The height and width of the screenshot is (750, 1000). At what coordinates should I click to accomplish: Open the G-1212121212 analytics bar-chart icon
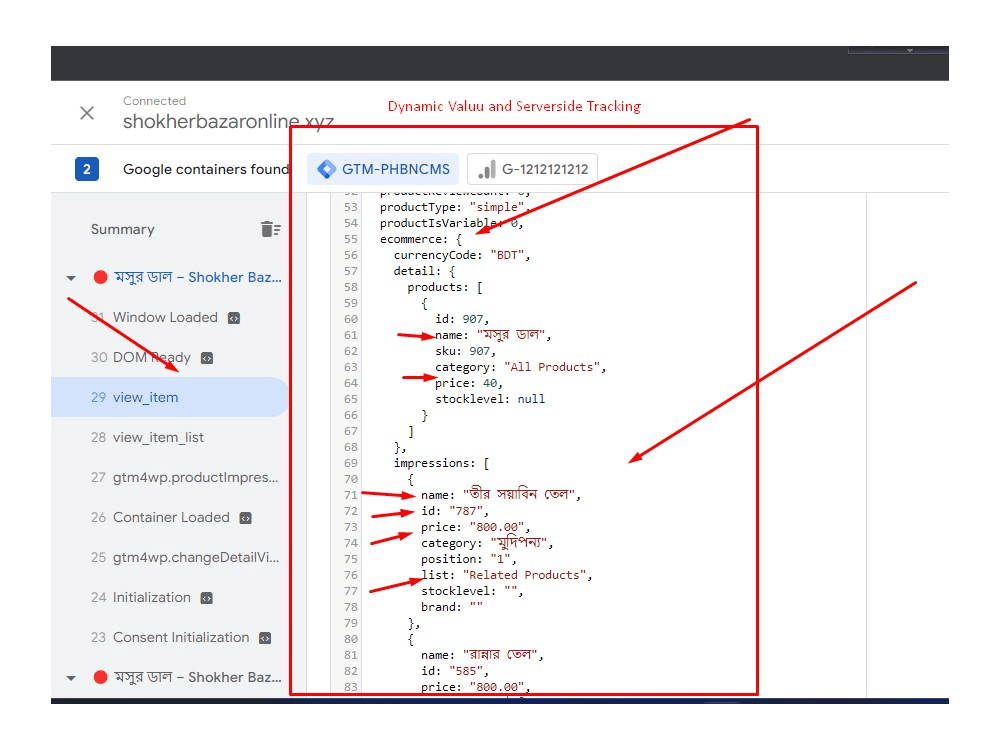pyautogui.click(x=487, y=169)
